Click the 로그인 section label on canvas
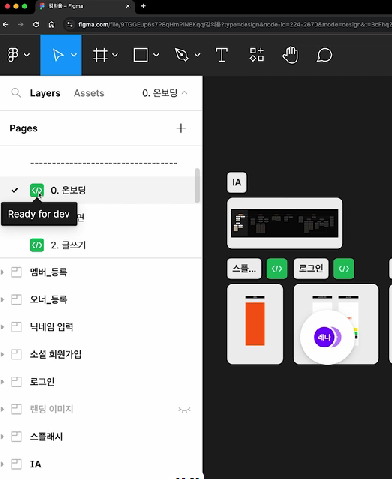 [x=311, y=268]
